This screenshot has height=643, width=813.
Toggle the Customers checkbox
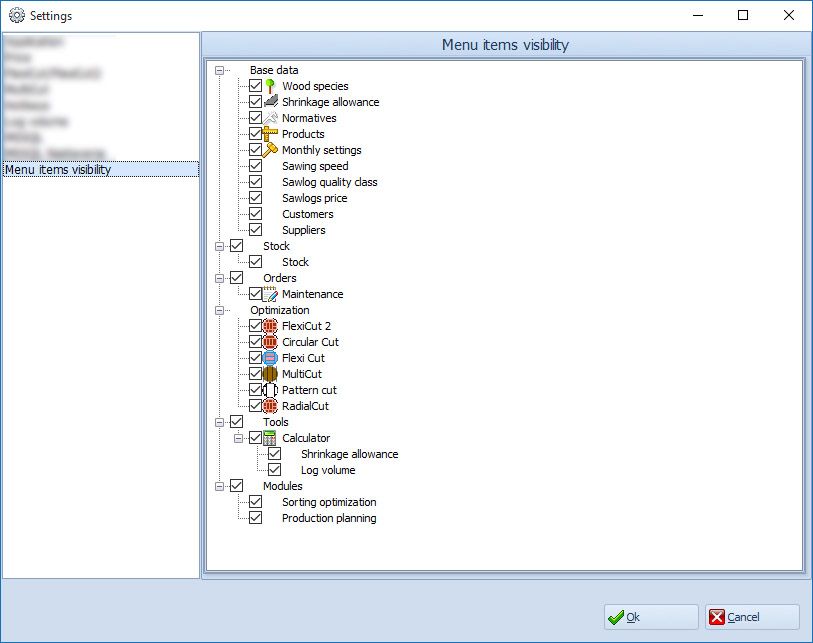coord(255,214)
